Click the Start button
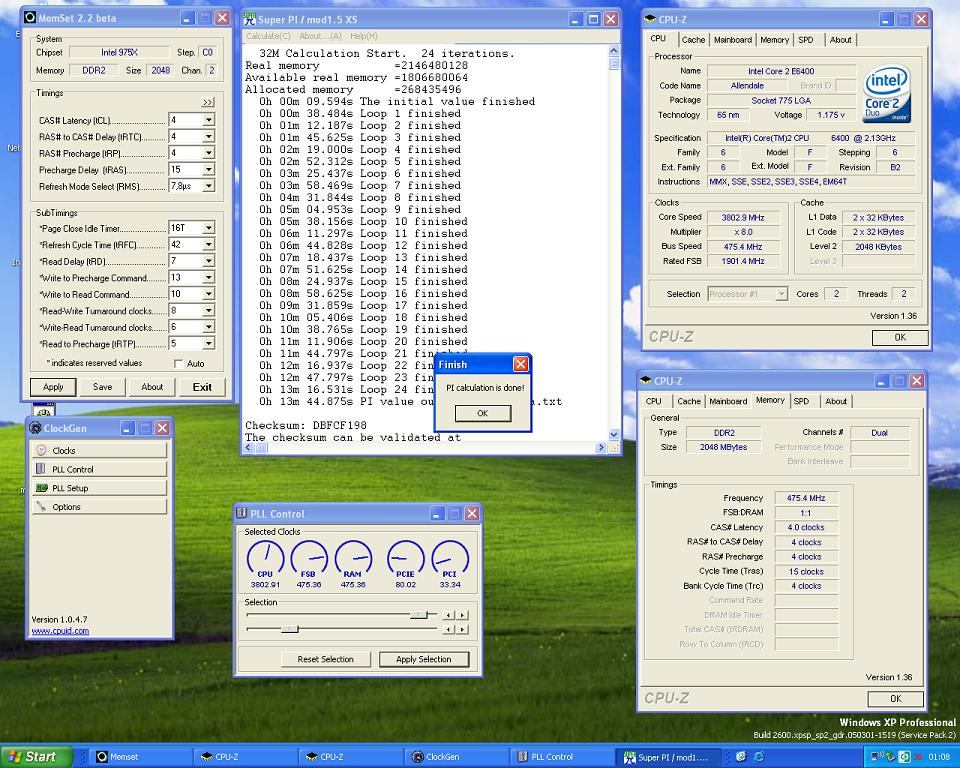This screenshot has width=960, height=768. (37, 757)
